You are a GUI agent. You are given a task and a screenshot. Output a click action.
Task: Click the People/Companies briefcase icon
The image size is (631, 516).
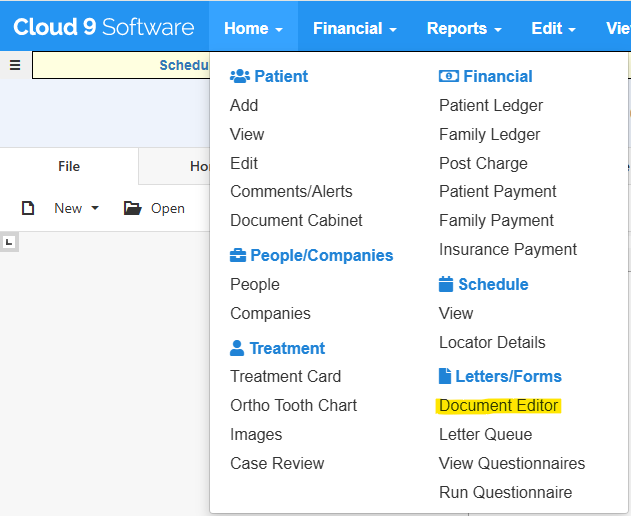coord(238,255)
